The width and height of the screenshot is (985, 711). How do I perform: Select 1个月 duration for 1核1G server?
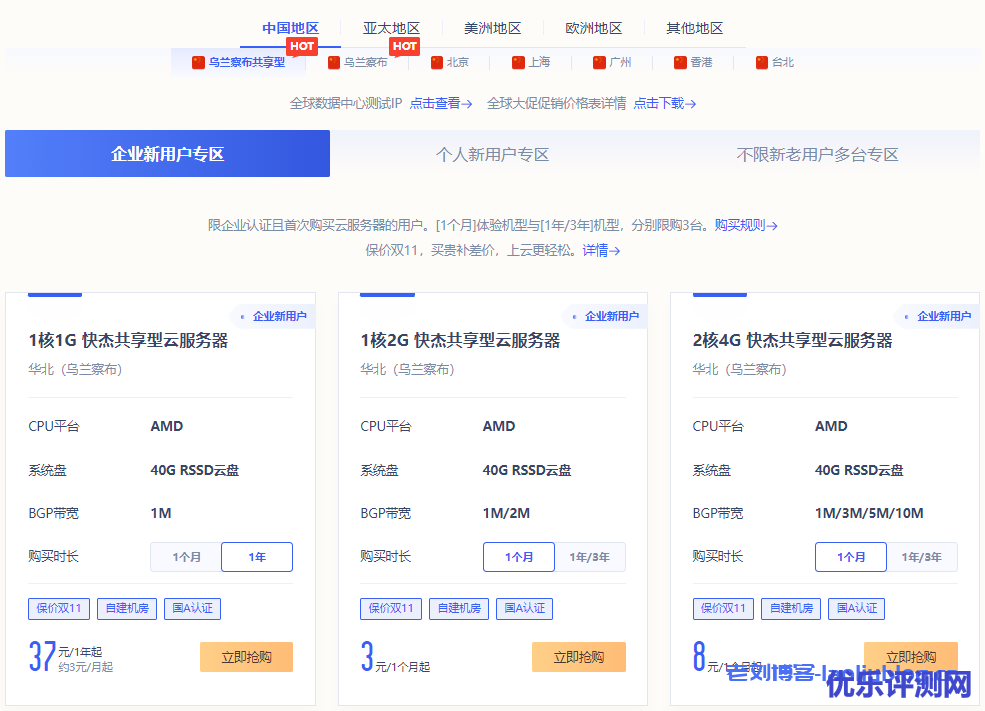pos(186,557)
